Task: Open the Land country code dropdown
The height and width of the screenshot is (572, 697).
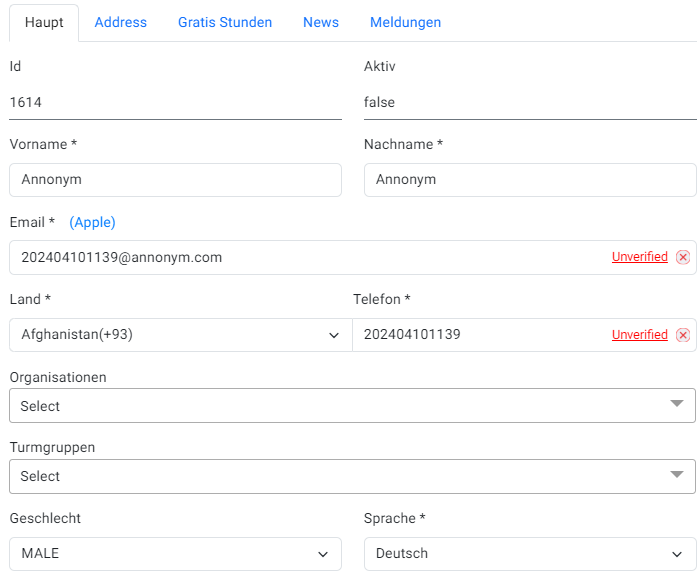Action: point(180,335)
